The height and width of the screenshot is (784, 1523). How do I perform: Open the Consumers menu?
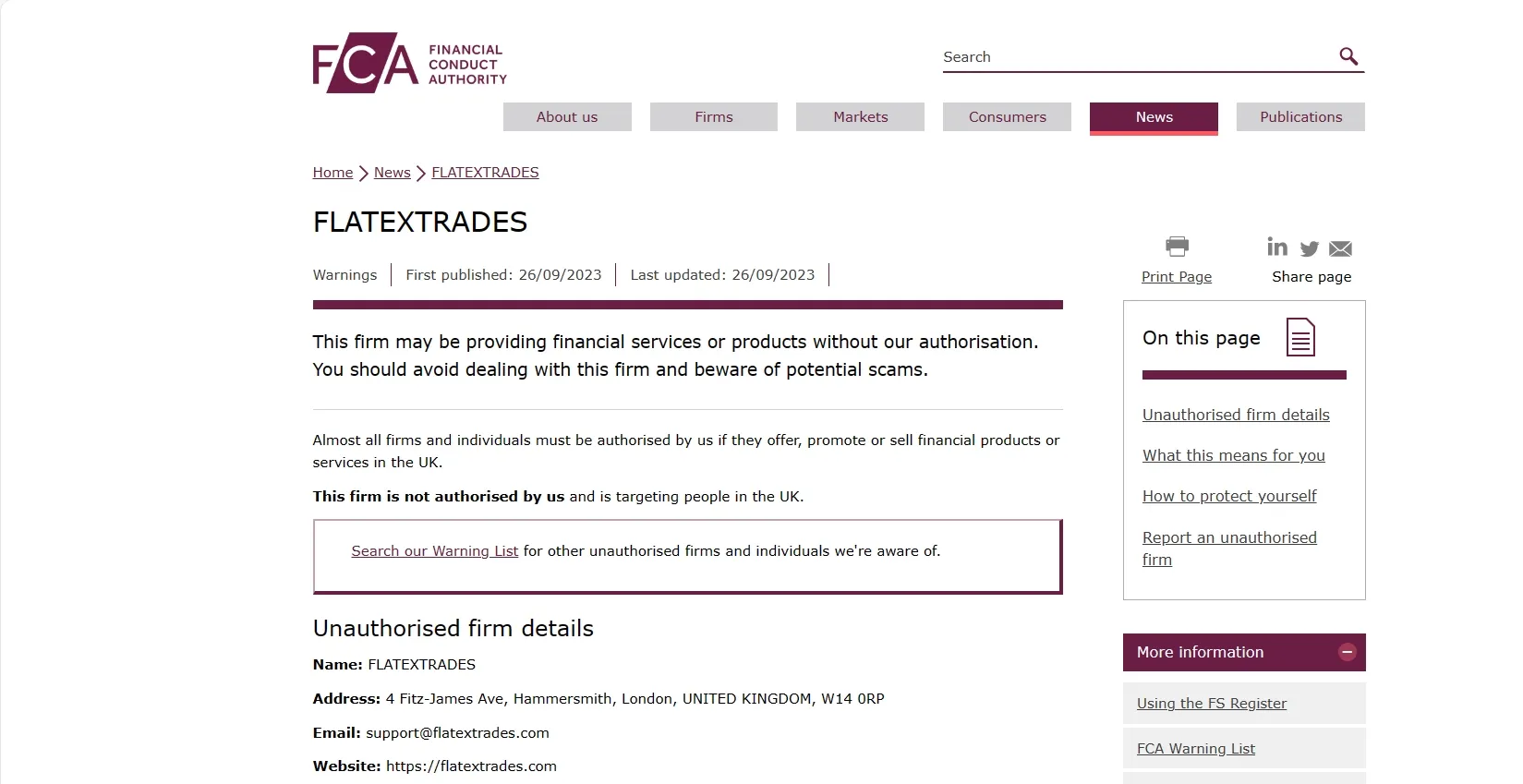pos(1007,117)
